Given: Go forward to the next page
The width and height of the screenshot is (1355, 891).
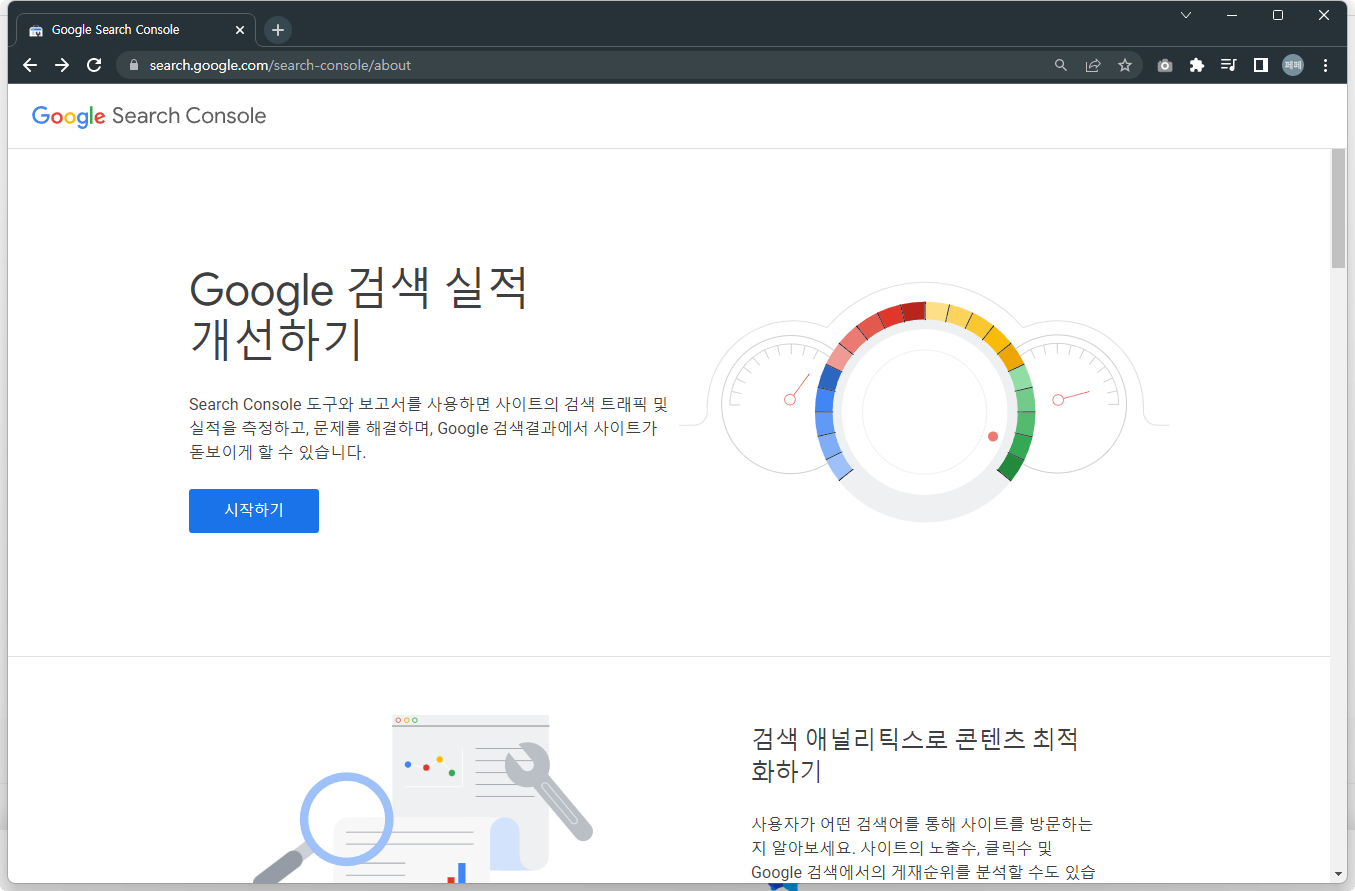Looking at the screenshot, I should (62, 65).
